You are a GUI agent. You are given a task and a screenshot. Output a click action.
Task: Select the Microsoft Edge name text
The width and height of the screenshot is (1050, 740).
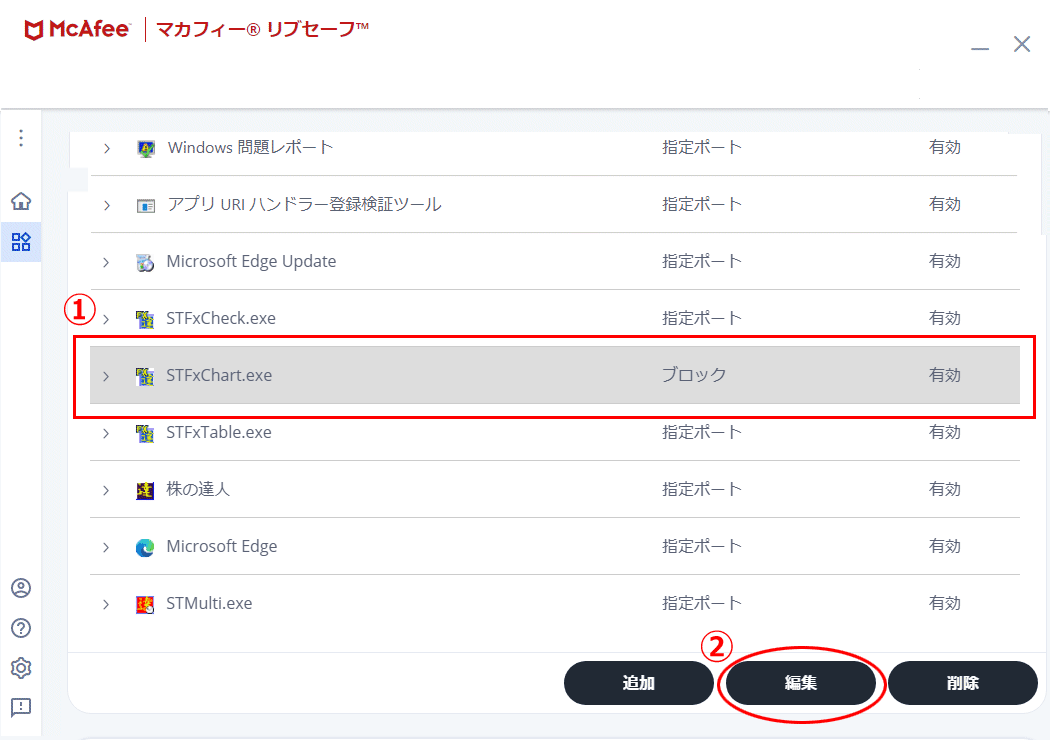click(222, 546)
